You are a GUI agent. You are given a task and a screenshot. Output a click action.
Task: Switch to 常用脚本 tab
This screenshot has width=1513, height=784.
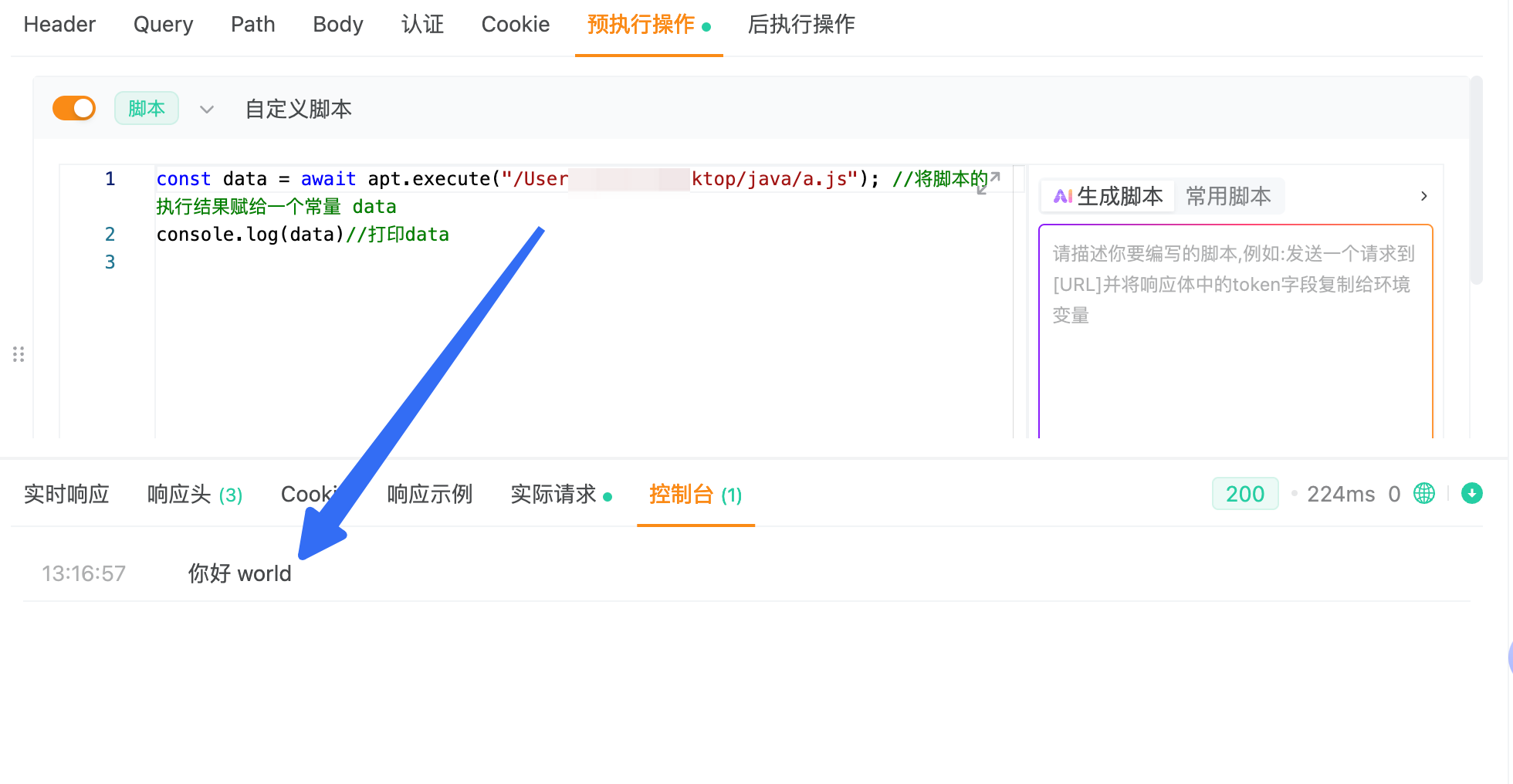pos(1228,196)
